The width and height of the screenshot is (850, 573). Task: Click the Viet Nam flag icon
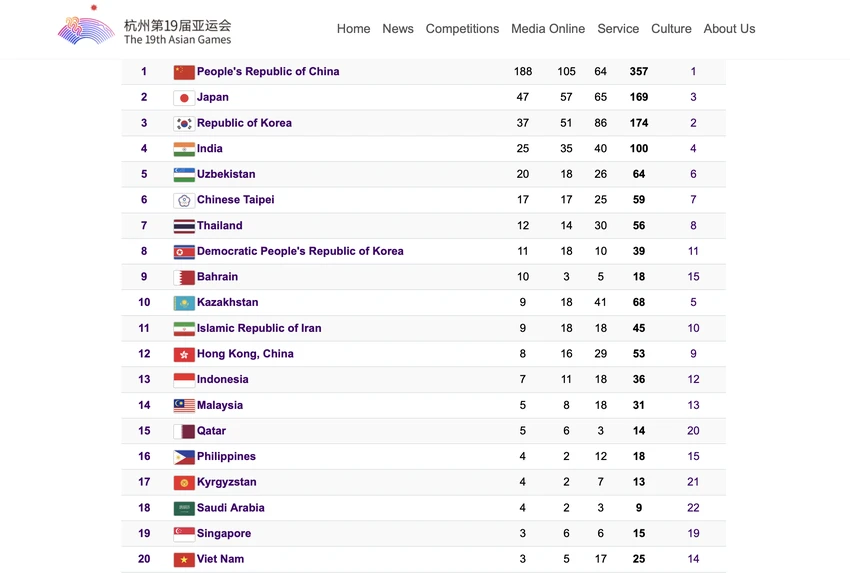coord(184,559)
